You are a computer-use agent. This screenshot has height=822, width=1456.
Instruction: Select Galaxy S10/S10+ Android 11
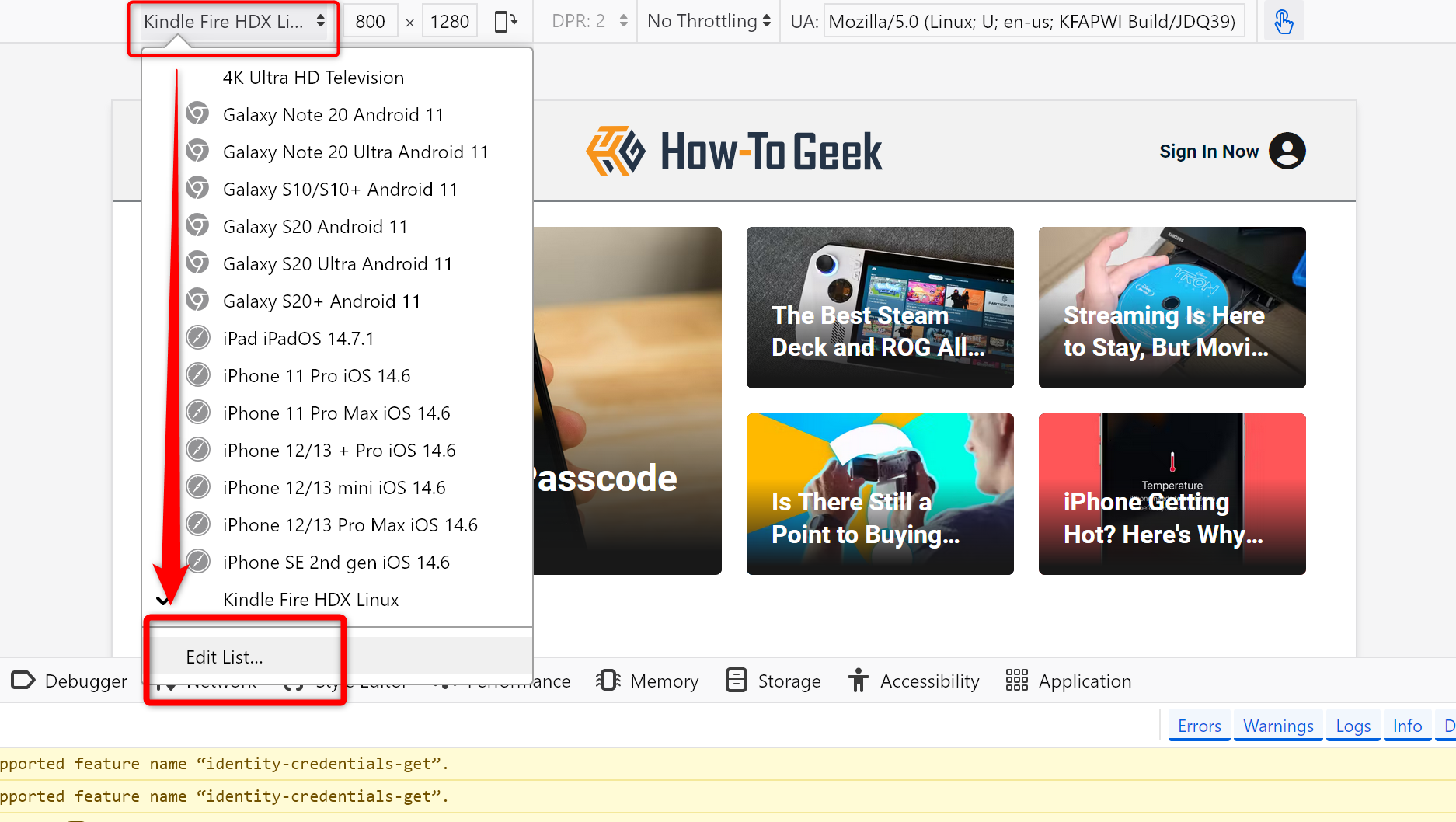pyautogui.click(x=337, y=190)
